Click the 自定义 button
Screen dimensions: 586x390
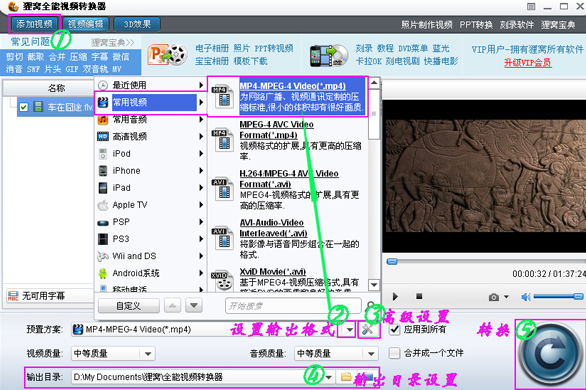129,306
